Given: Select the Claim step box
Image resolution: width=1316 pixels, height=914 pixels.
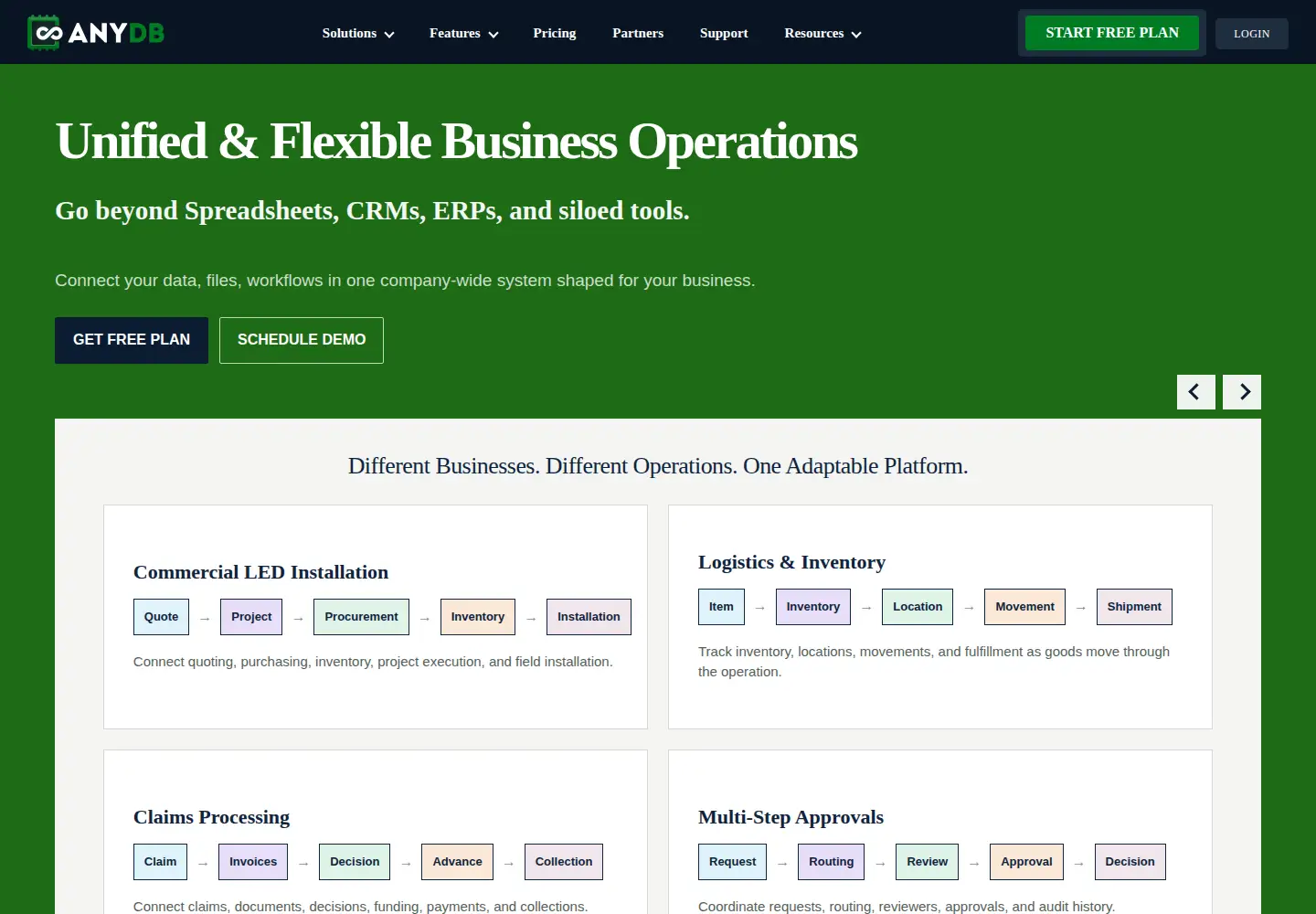Looking at the screenshot, I should 161,862.
